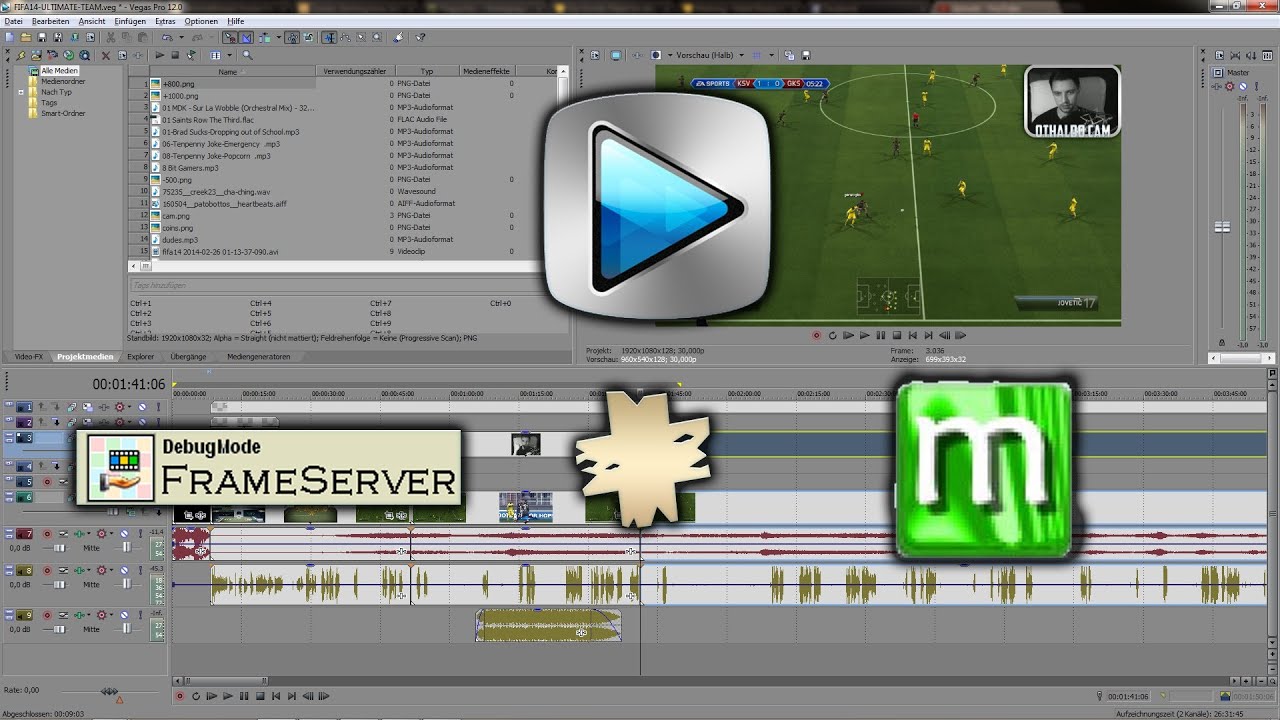Click the What's This help icon
The width and height of the screenshot is (1280, 720).
coord(420,37)
